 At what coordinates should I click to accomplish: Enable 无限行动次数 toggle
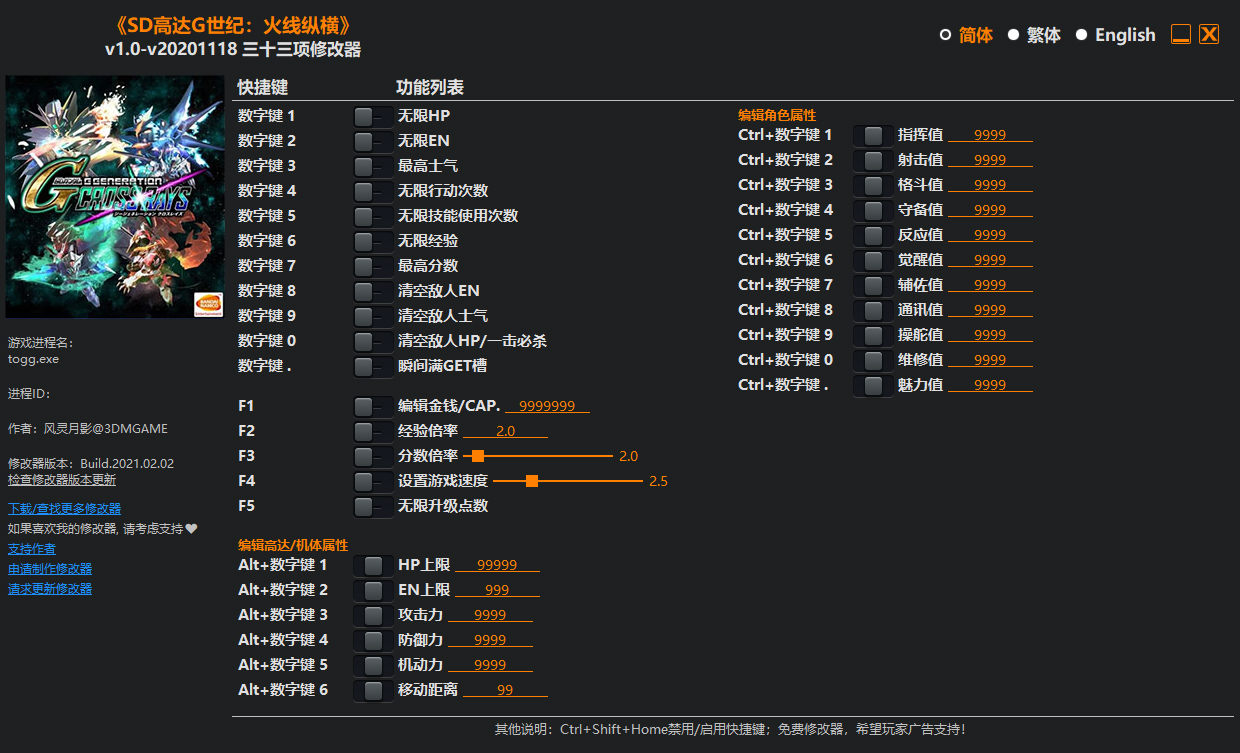point(373,191)
